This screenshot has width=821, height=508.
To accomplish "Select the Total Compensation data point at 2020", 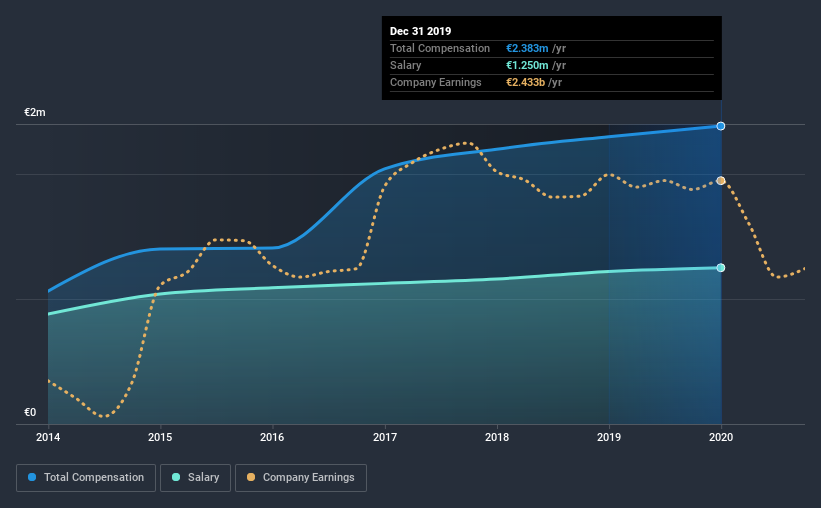I will tap(721, 126).
